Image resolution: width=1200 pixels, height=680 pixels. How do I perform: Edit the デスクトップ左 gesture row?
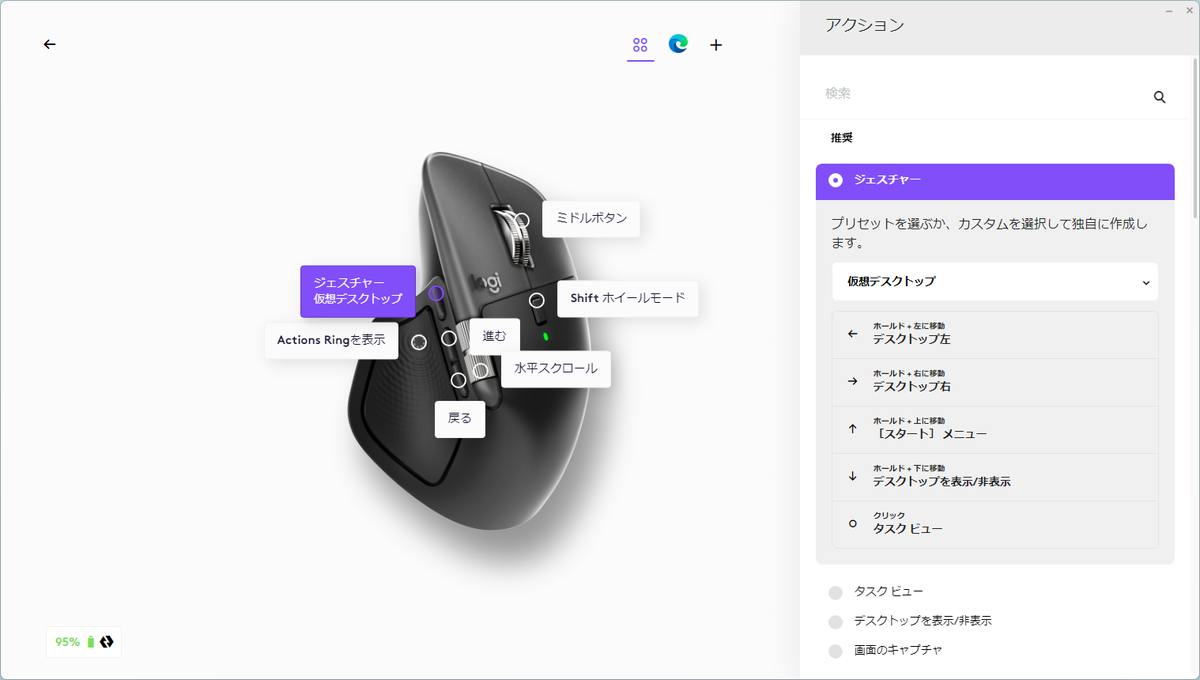(x=995, y=335)
